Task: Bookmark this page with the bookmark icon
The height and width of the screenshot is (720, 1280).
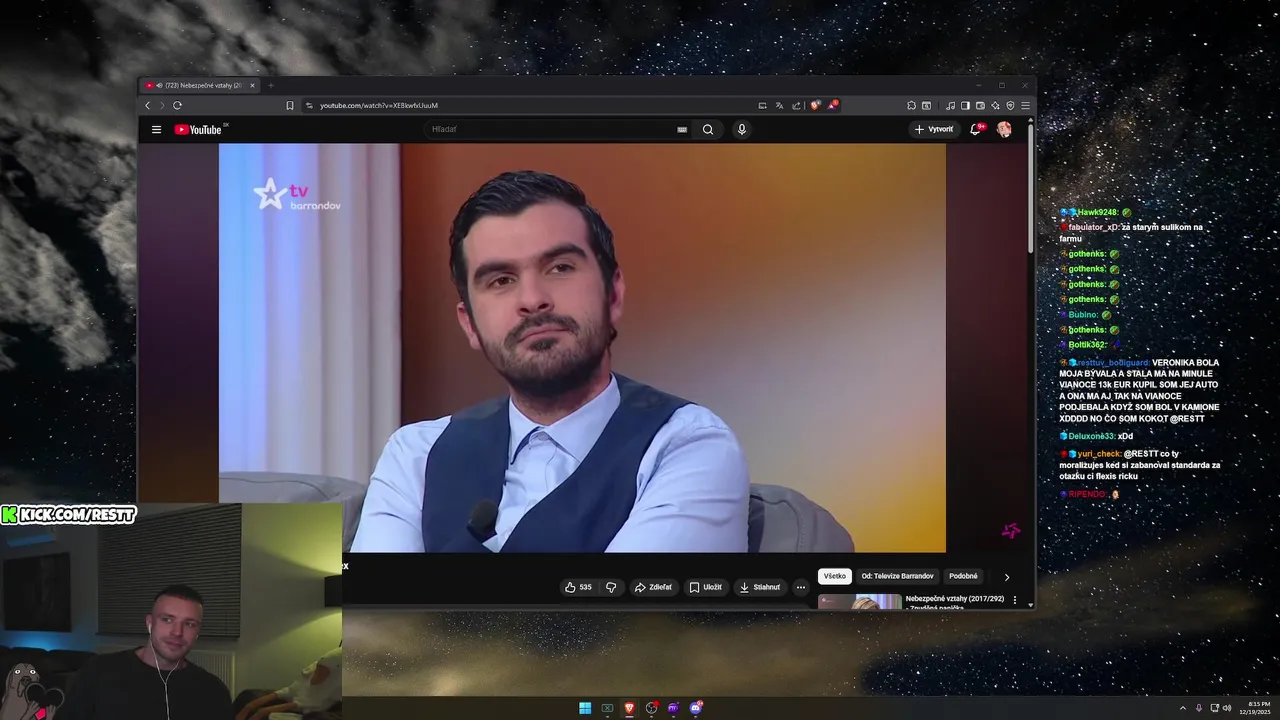Action: click(x=290, y=105)
